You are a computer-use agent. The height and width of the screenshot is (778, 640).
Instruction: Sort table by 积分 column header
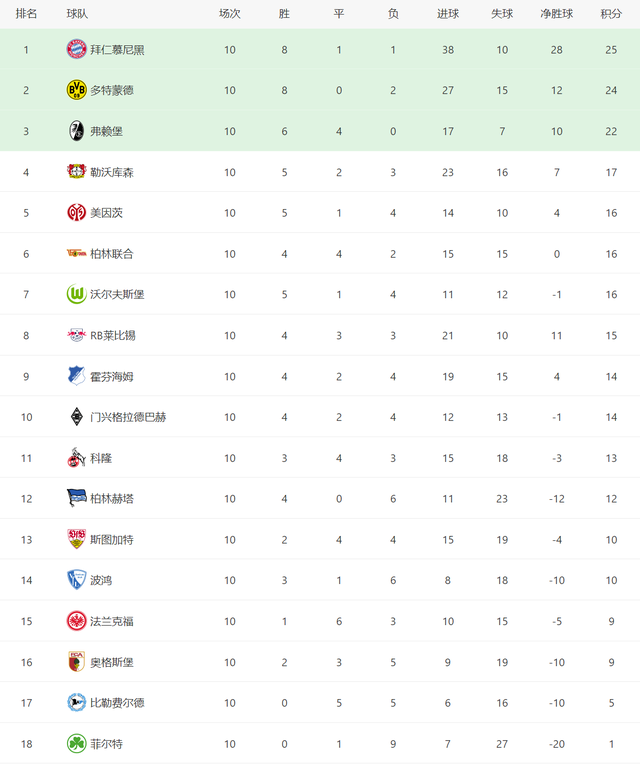611,14
